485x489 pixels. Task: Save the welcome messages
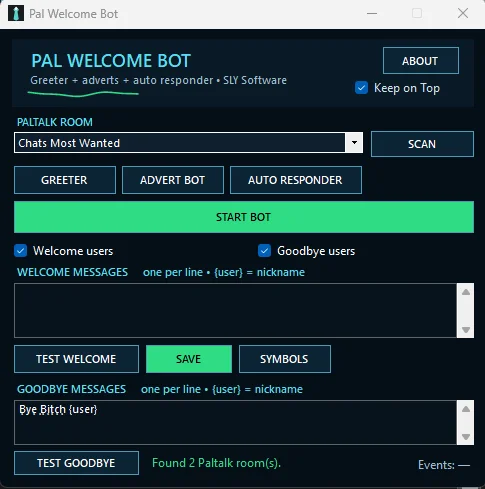point(189,359)
